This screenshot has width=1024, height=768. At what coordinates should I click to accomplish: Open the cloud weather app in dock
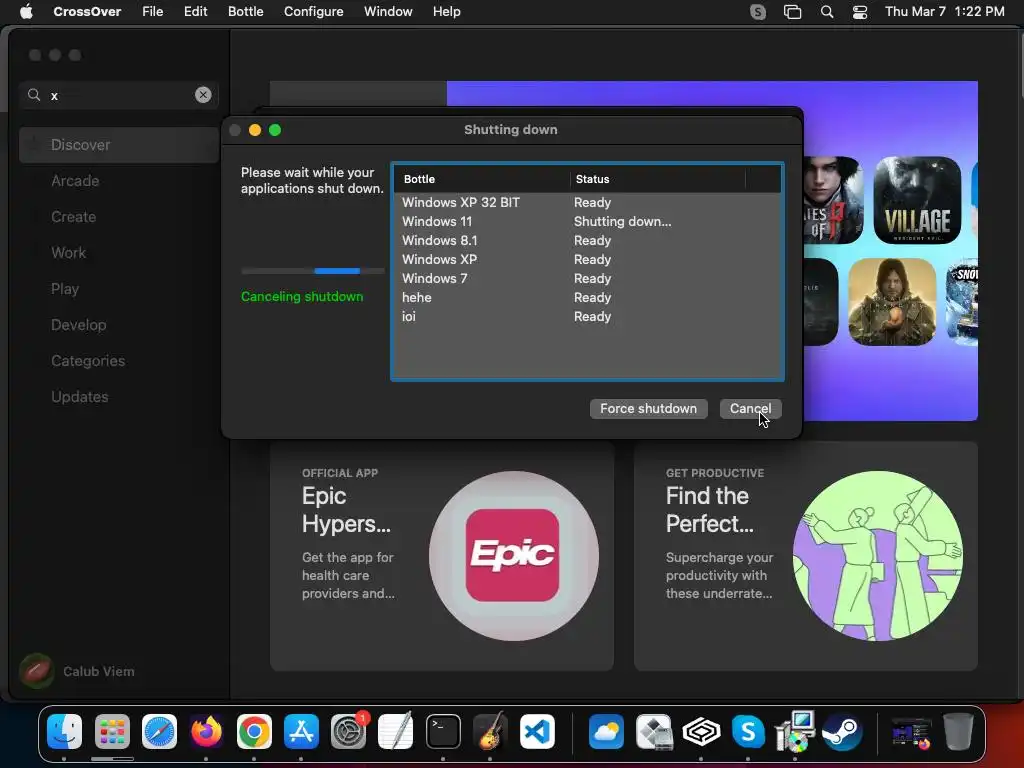pyautogui.click(x=607, y=731)
